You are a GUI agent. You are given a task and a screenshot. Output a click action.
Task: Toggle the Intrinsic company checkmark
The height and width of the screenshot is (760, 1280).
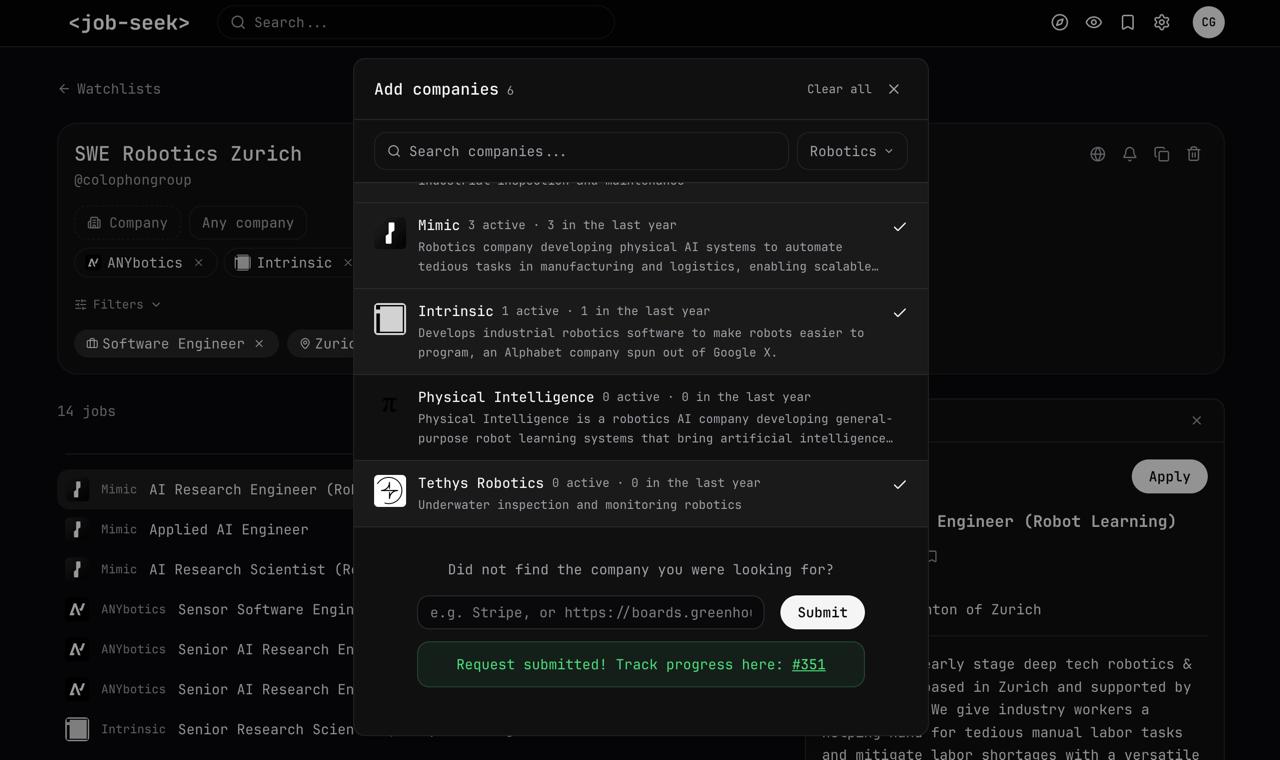coord(900,313)
